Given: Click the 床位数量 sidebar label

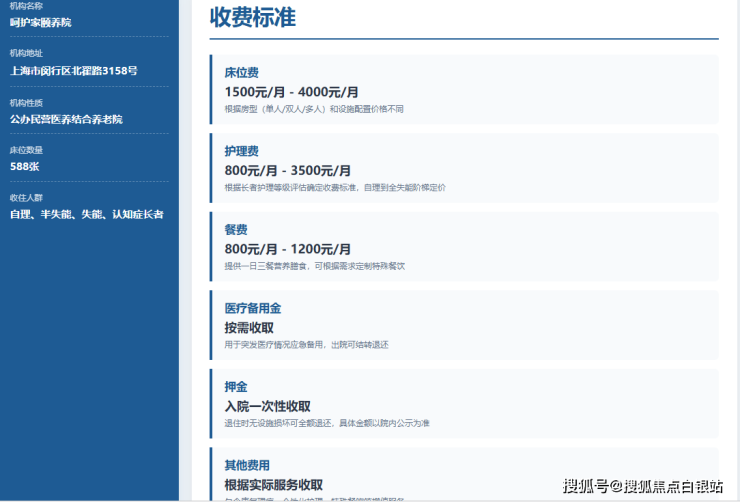Looking at the screenshot, I should [x=26, y=150].
